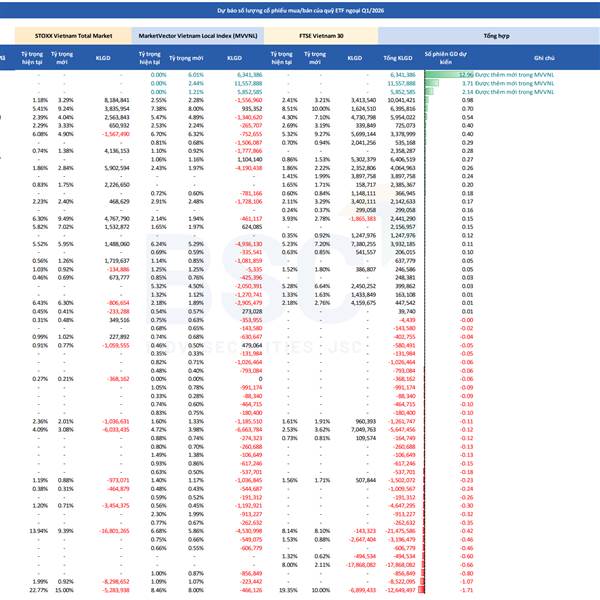600x600 pixels.
Task: Click the red value -21,475,586
Action: pos(400,531)
